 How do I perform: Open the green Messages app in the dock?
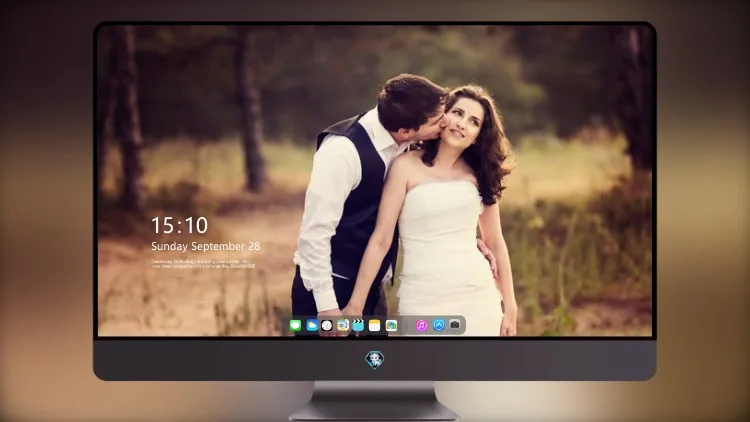[296, 325]
